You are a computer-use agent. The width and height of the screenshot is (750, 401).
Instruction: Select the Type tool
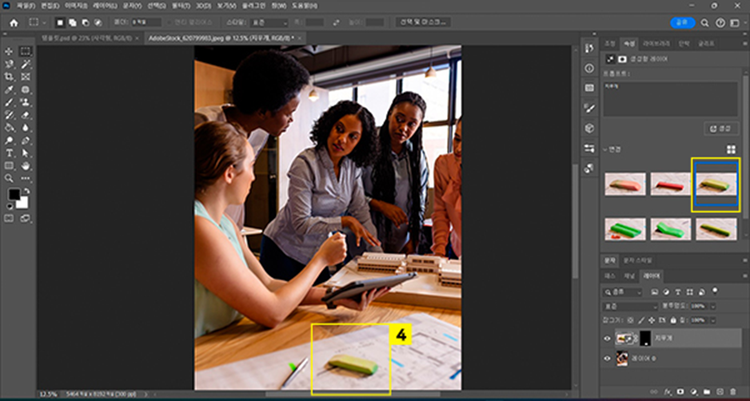(9, 153)
